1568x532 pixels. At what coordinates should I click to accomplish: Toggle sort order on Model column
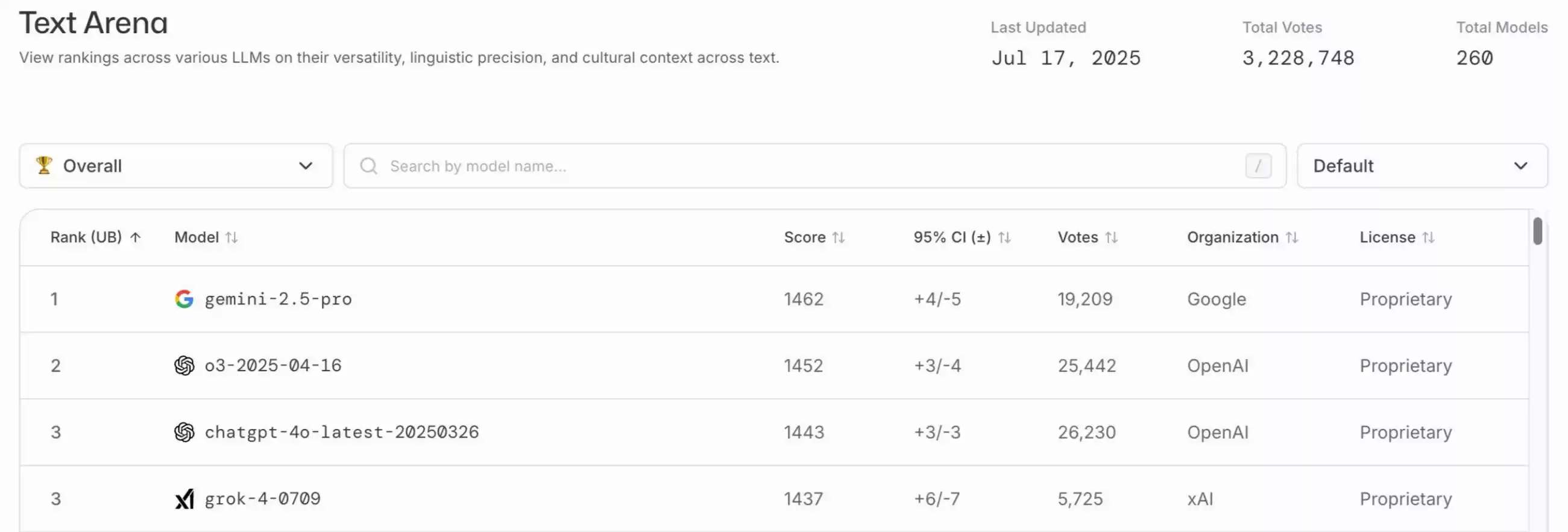231,237
